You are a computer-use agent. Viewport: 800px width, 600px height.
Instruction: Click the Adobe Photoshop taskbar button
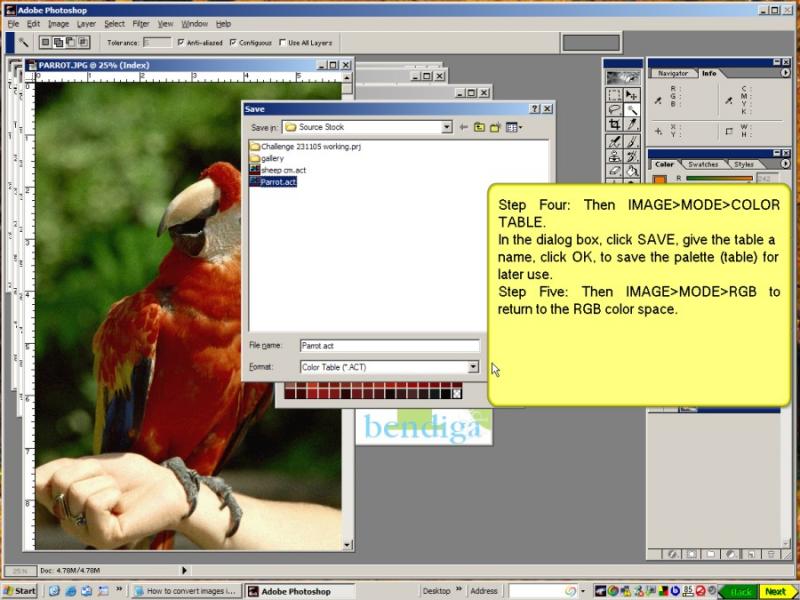[299, 591]
